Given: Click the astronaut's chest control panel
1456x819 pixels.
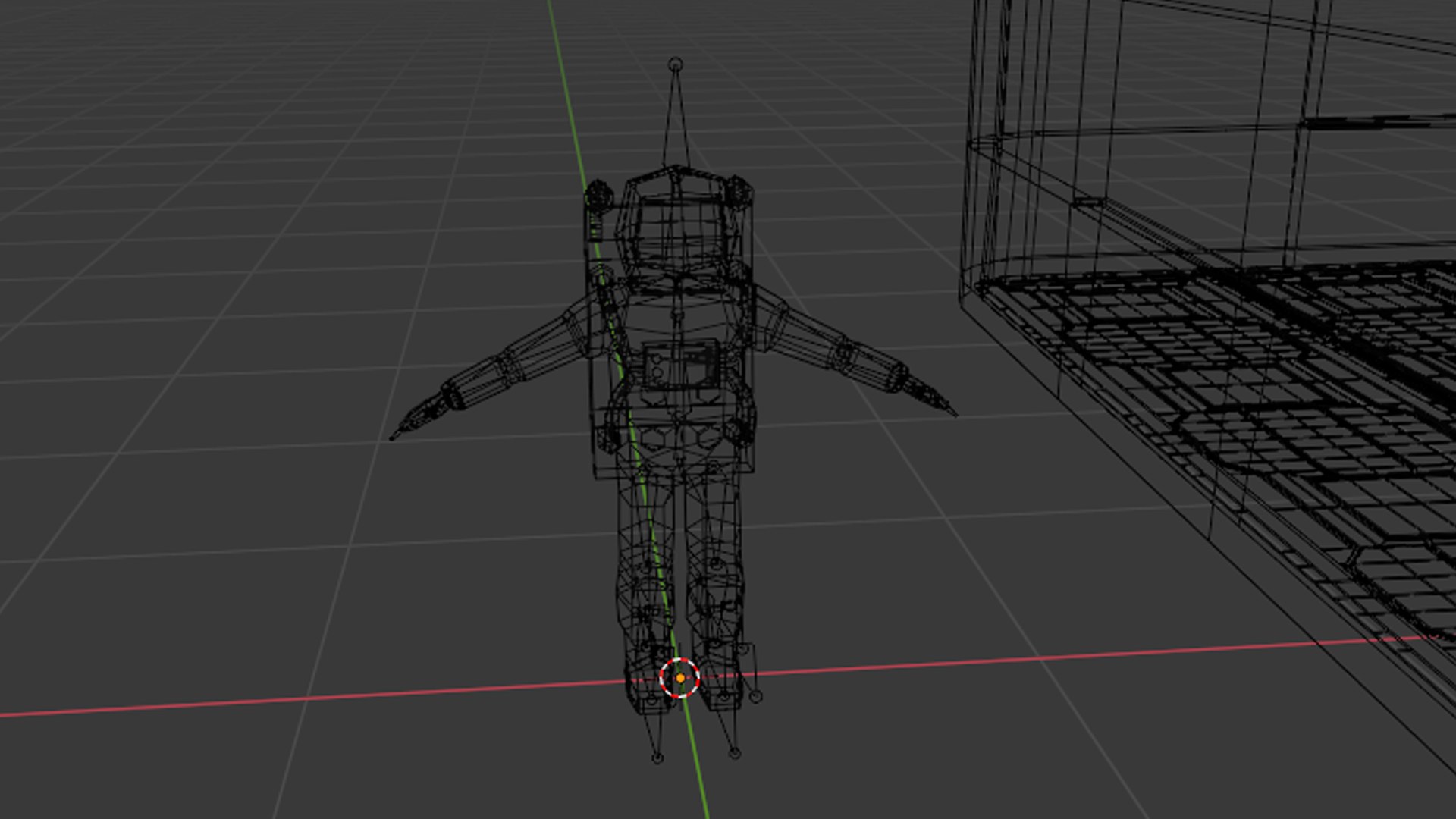Looking at the screenshot, I should coord(679,365).
